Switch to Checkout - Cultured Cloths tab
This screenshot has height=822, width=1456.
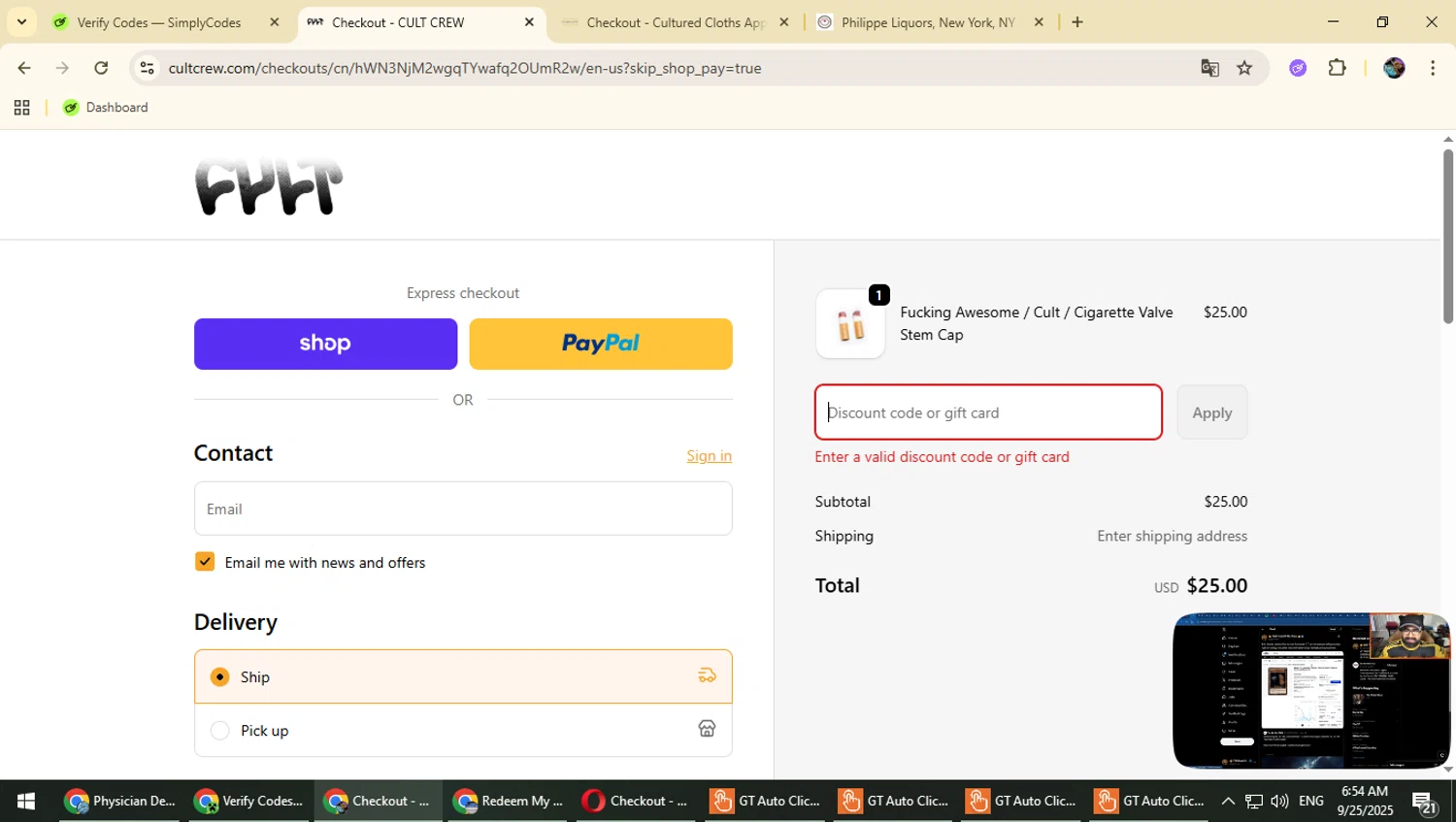677,22
